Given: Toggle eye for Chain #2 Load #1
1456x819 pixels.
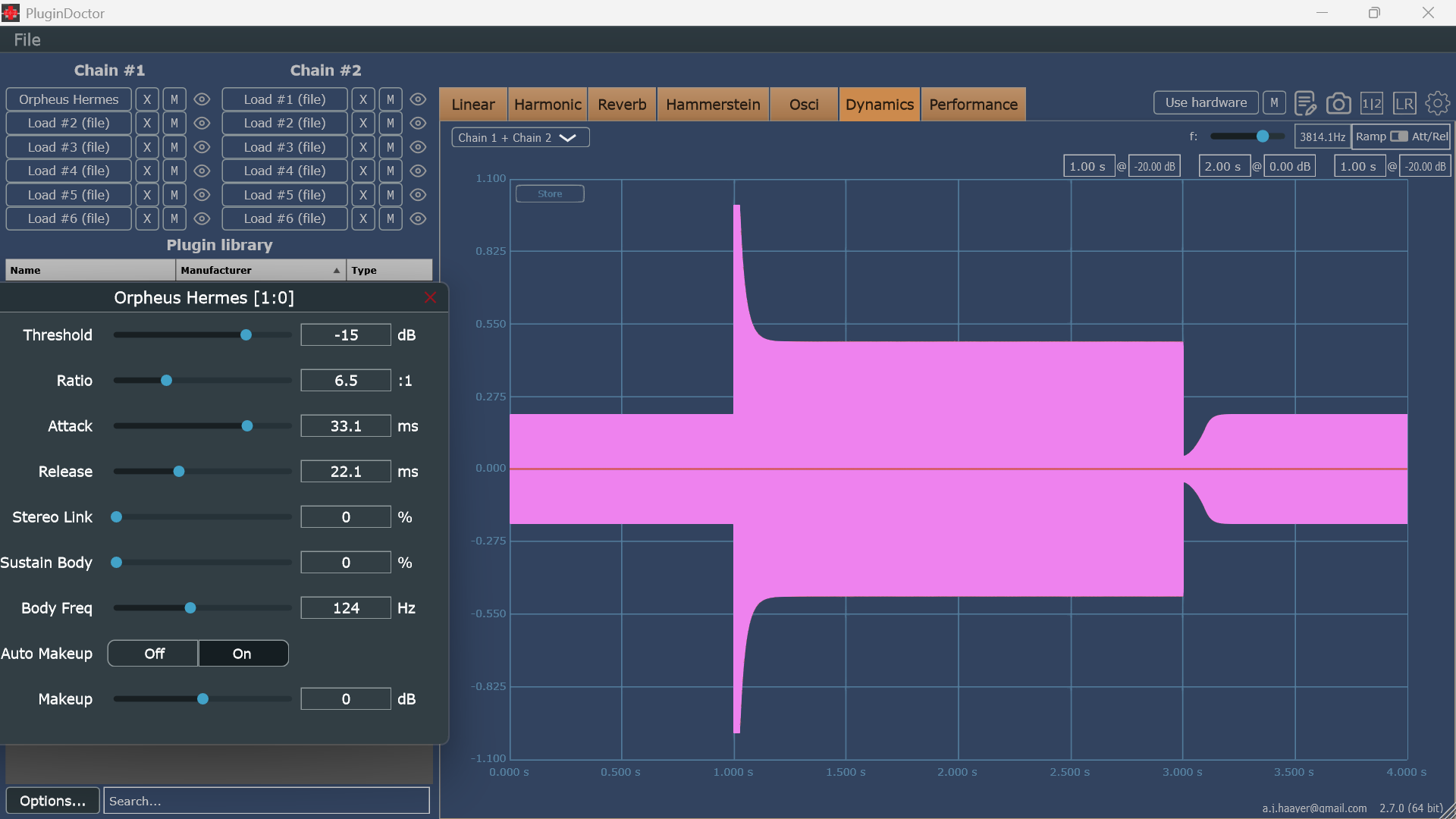Looking at the screenshot, I should pyautogui.click(x=418, y=99).
